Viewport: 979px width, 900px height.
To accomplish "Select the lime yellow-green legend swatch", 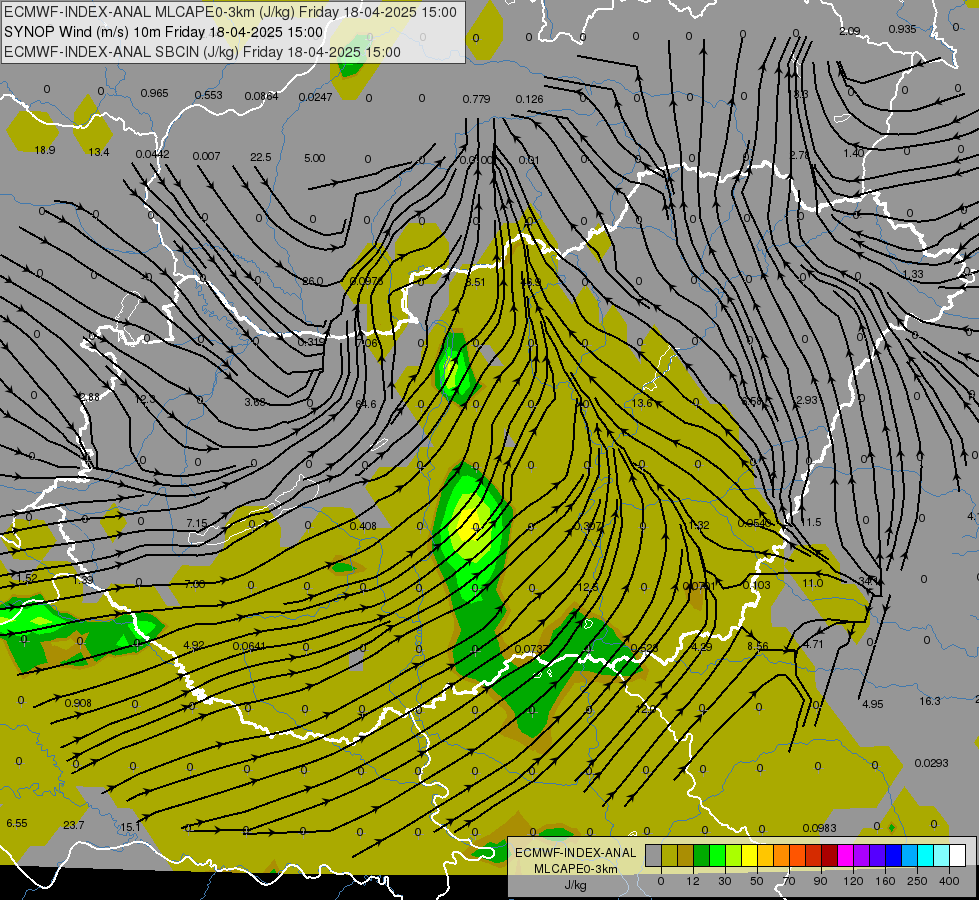I will [734, 855].
